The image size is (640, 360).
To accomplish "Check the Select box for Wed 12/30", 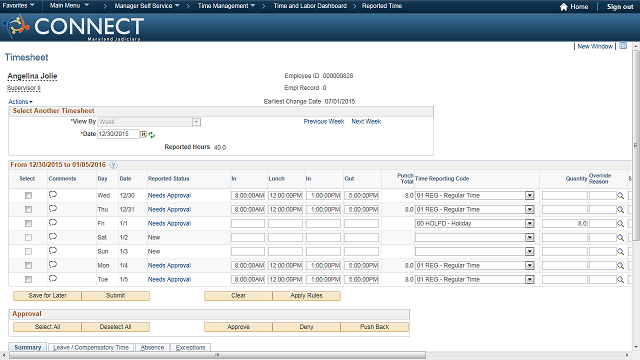I will coord(28,196).
